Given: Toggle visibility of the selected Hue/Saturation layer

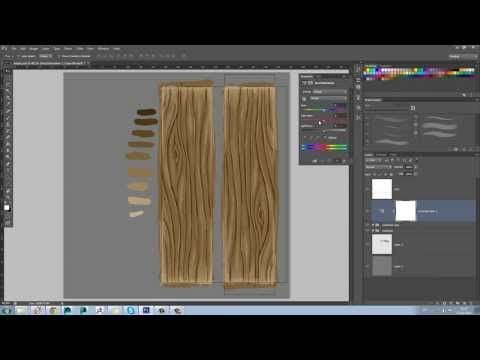Looking at the screenshot, I should tap(368, 211).
